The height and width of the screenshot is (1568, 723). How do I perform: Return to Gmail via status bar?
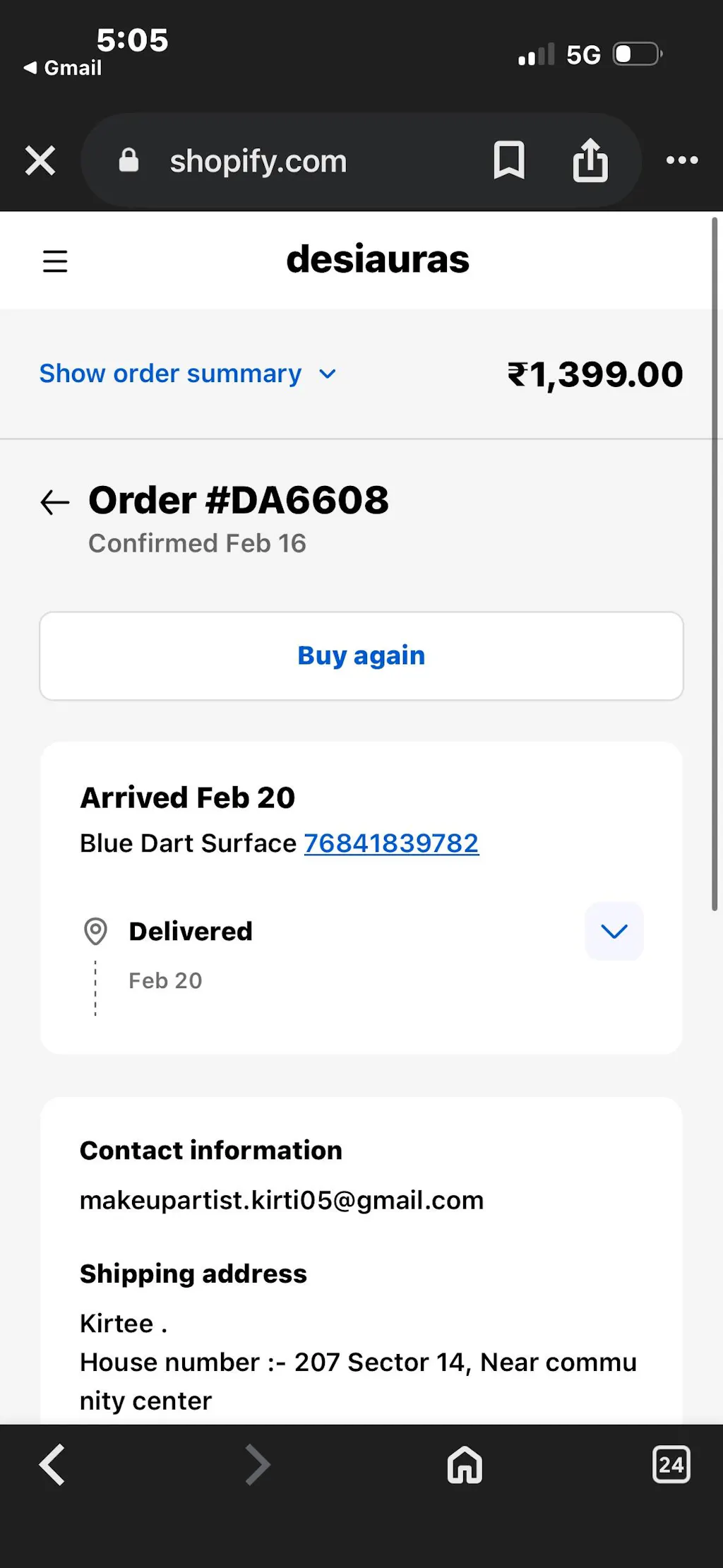[x=64, y=68]
